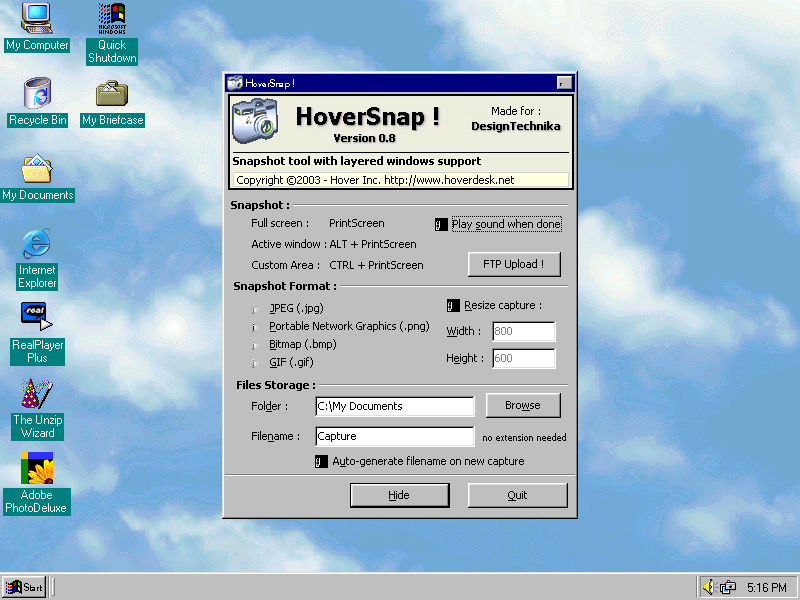800x600 pixels.
Task: Click the volume speaker tray icon
Action: click(x=708, y=587)
